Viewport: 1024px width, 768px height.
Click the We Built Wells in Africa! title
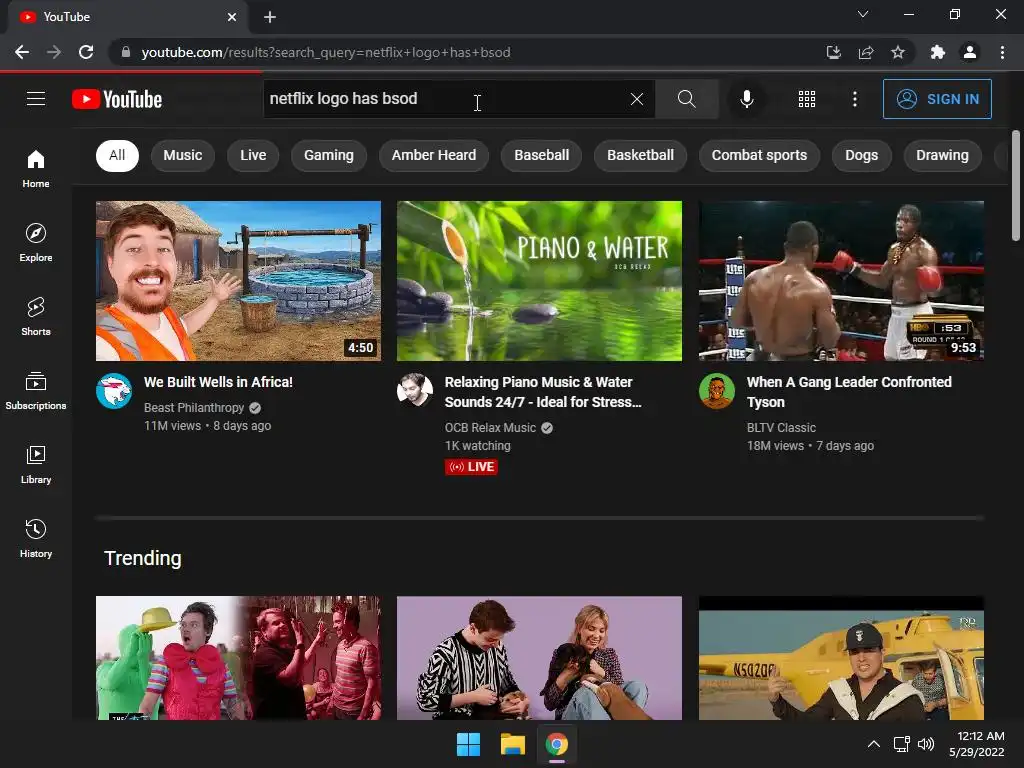tap(218, 382)
